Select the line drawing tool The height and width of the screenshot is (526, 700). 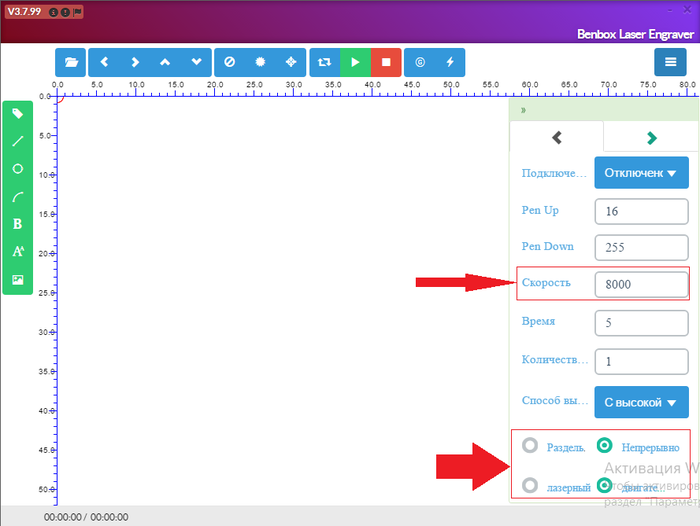[x=18, y=141]
